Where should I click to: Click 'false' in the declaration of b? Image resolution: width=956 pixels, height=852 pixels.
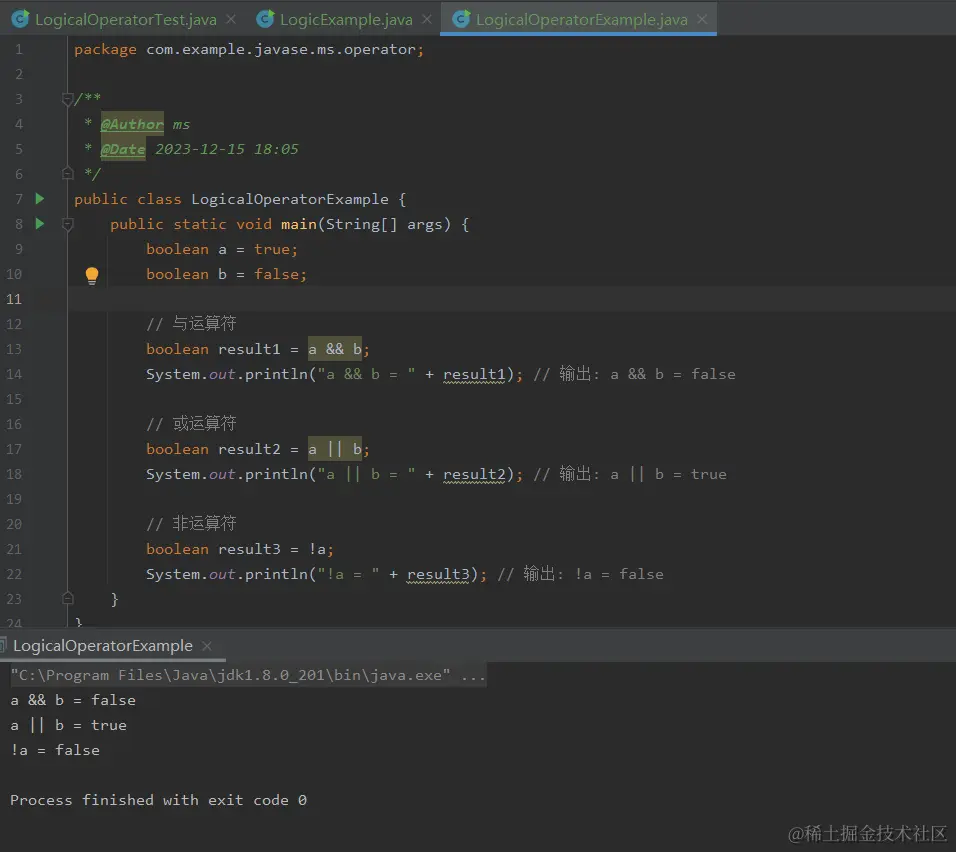276,274
